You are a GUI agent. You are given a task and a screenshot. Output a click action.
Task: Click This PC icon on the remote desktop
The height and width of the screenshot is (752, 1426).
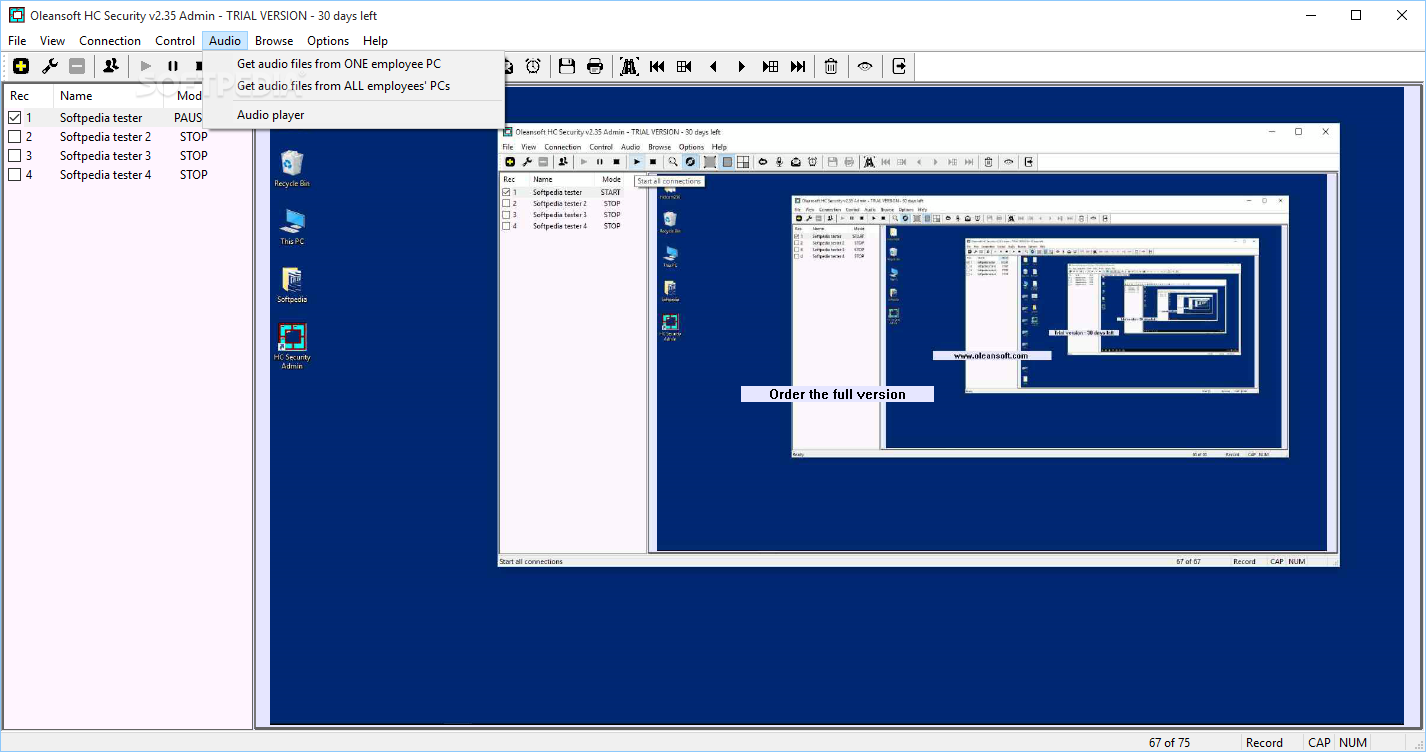tap(292, 227)
